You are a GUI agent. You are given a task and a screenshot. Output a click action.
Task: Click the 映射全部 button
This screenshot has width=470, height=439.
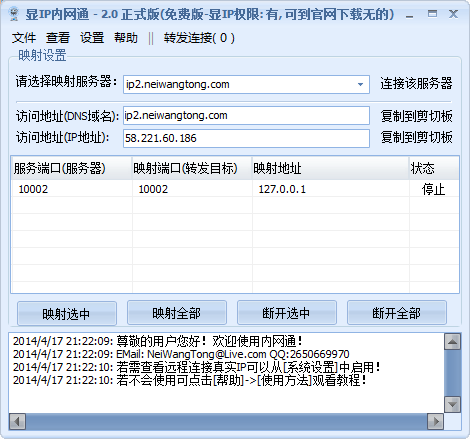pos(177,313)
